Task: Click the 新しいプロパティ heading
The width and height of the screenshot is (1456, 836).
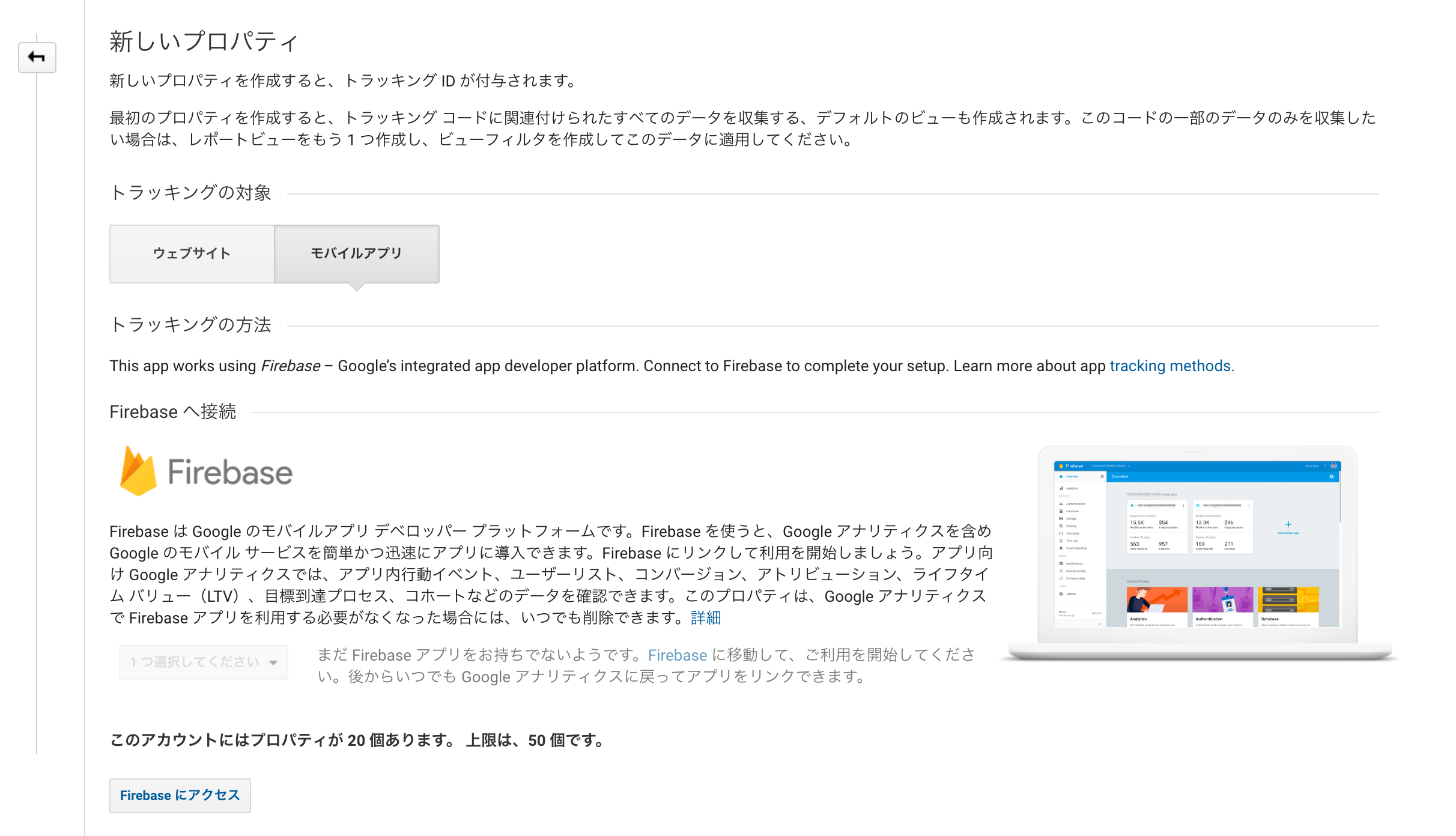Action: tap(204, 41)
